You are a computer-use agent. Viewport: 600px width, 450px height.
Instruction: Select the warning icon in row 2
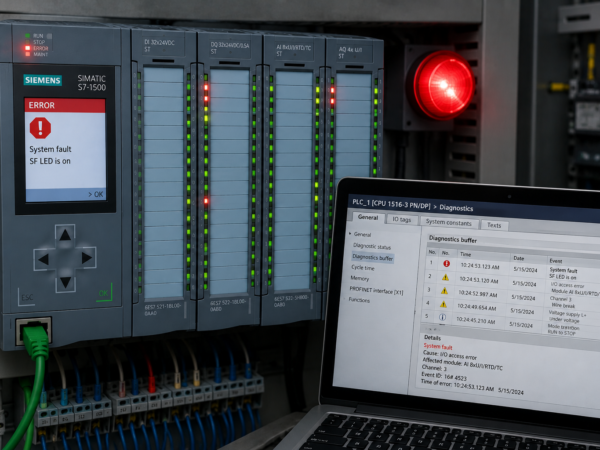445,277
